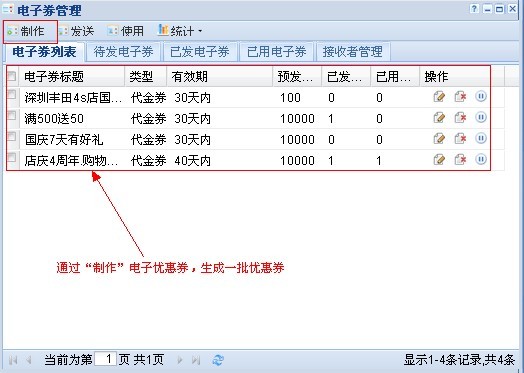The height and width of the screenshot is (373, 524).
Task: Click the refresh icon in the pagination bar
Action: click(x=218, y=360)
